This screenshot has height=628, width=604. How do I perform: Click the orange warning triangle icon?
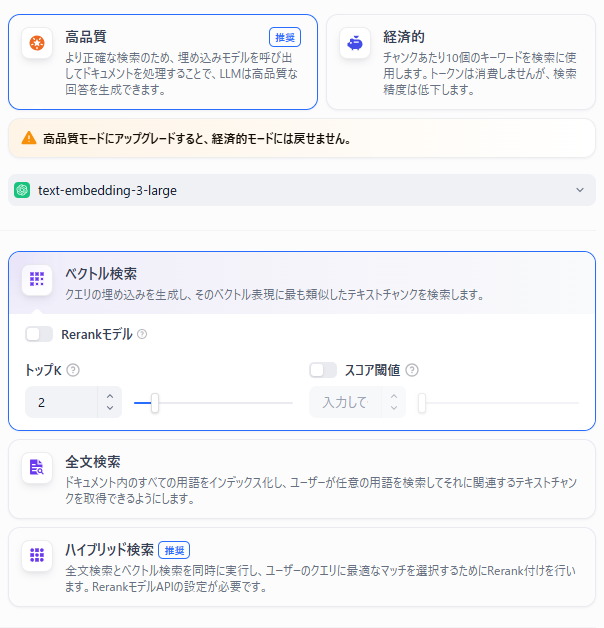point(28,138)
